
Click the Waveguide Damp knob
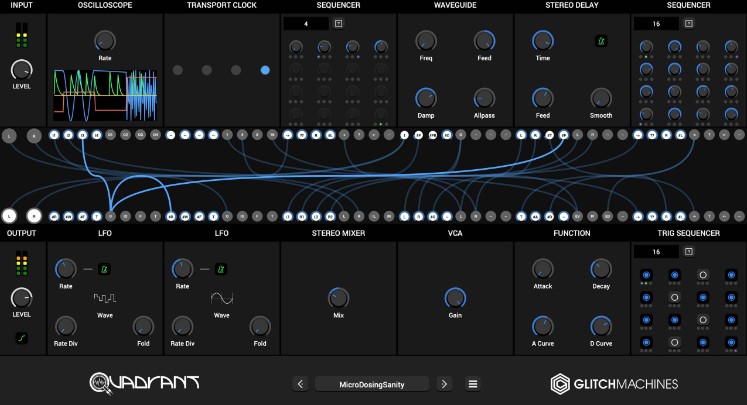[x=426, y=98]
